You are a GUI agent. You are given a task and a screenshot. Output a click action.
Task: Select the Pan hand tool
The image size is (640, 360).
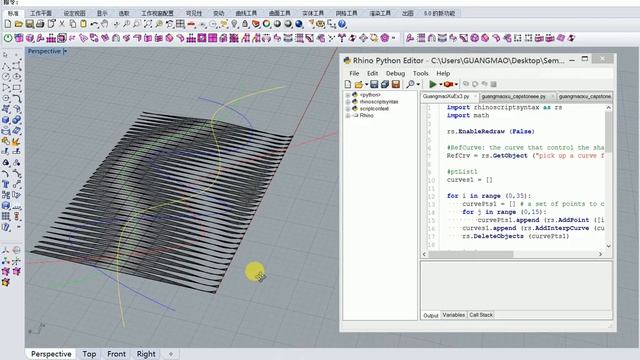[105, 24]
